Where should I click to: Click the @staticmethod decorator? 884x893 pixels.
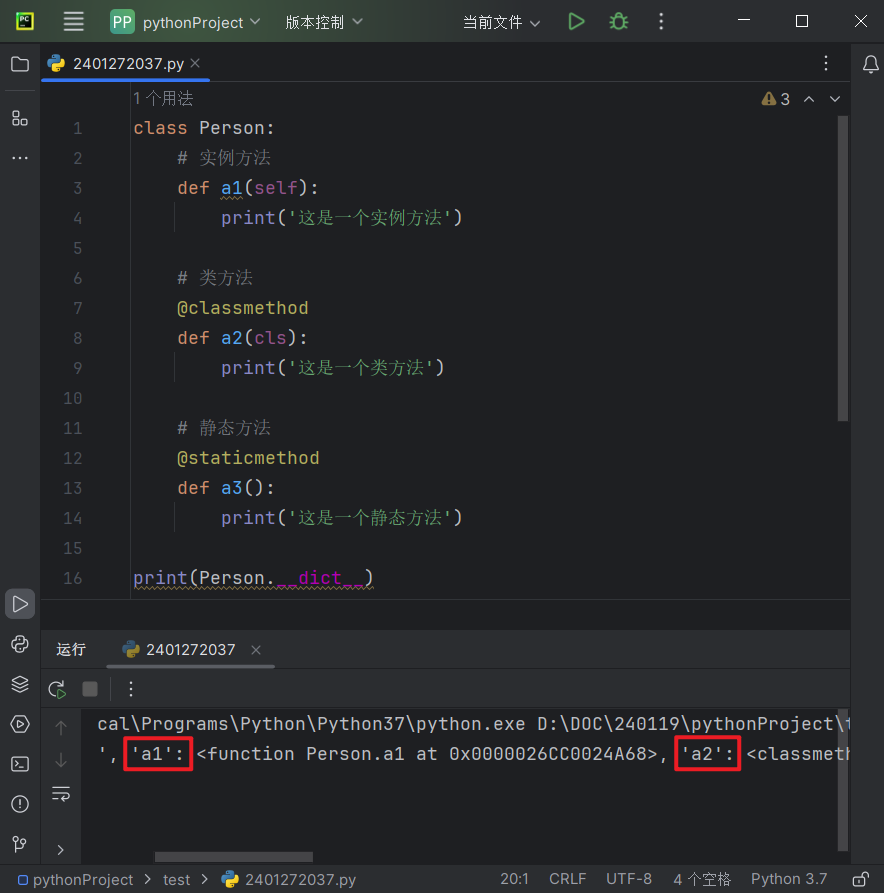click(248, 458)
